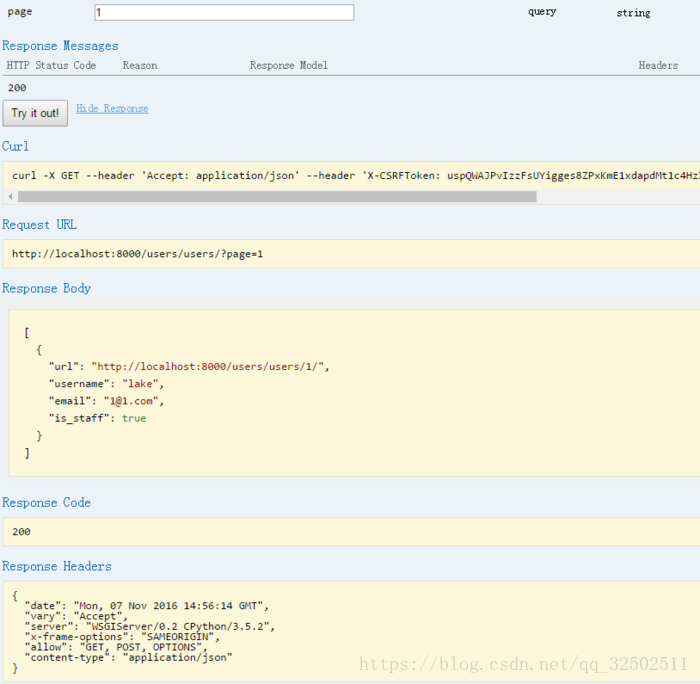This screenshot has width=700, height=684.
Task: Click the page parameter input field
Action: 224,12
